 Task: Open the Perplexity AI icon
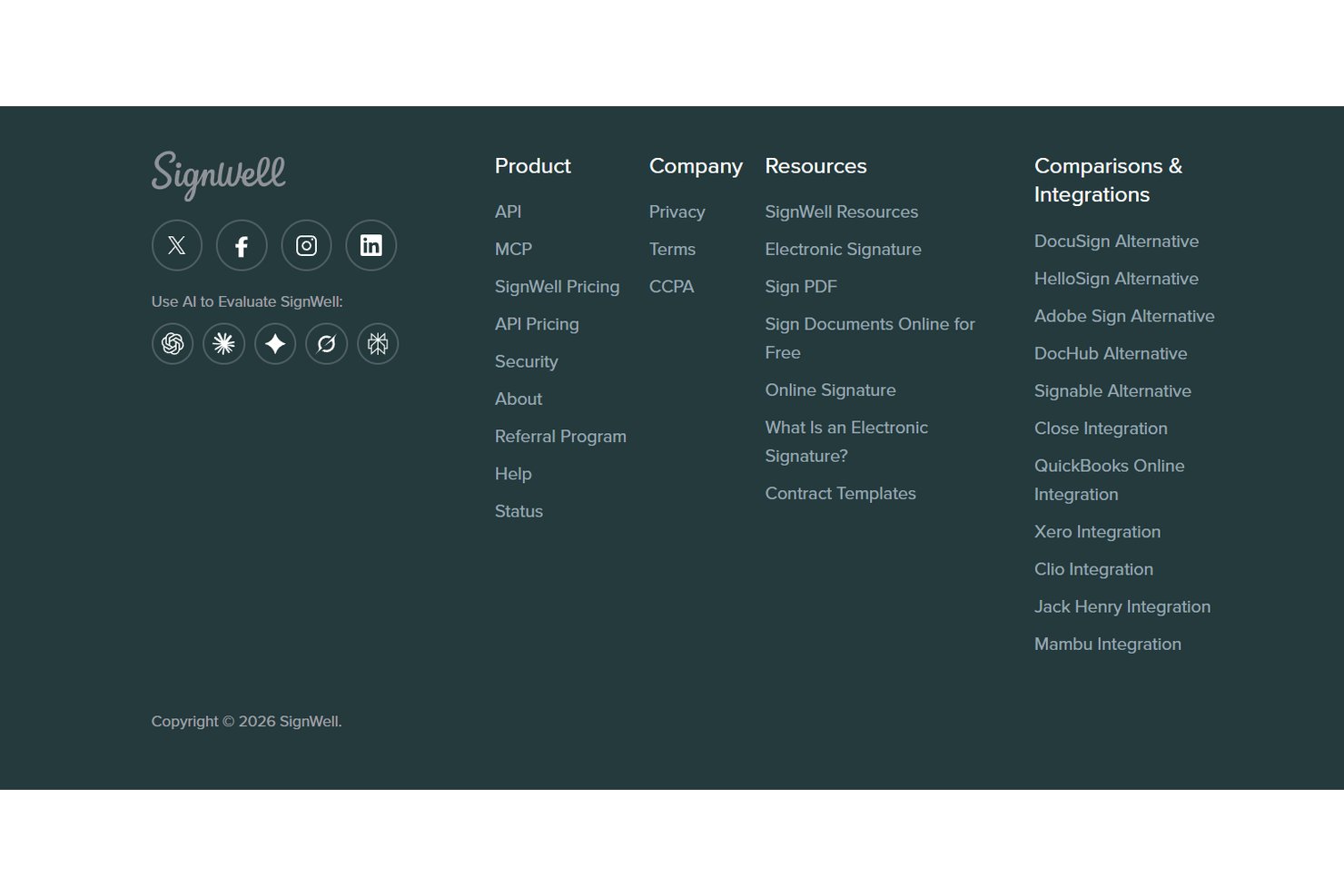tap(378, 344)
